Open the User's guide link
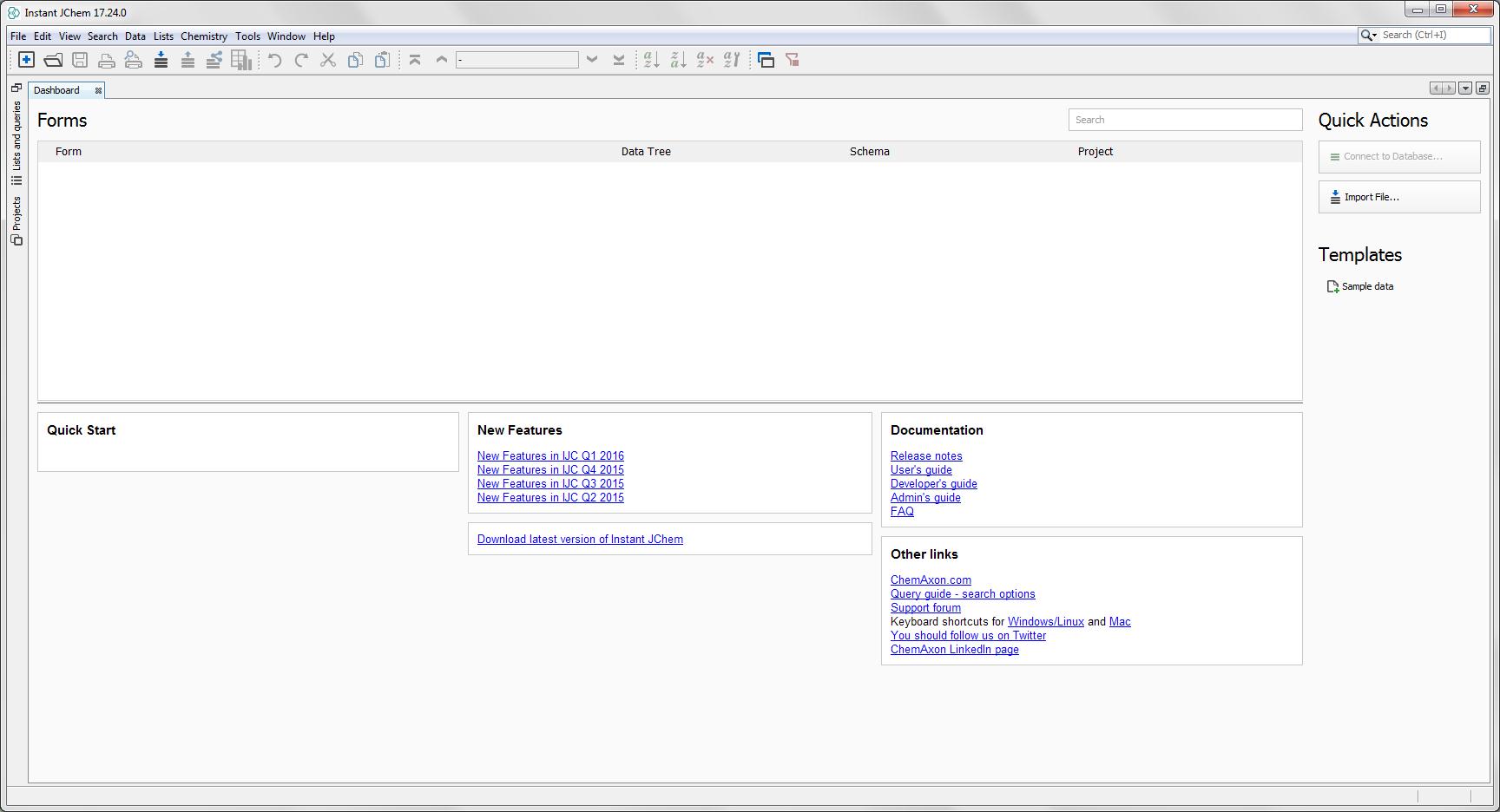This screenshot has height=812, width=1500. click(921, 469)
